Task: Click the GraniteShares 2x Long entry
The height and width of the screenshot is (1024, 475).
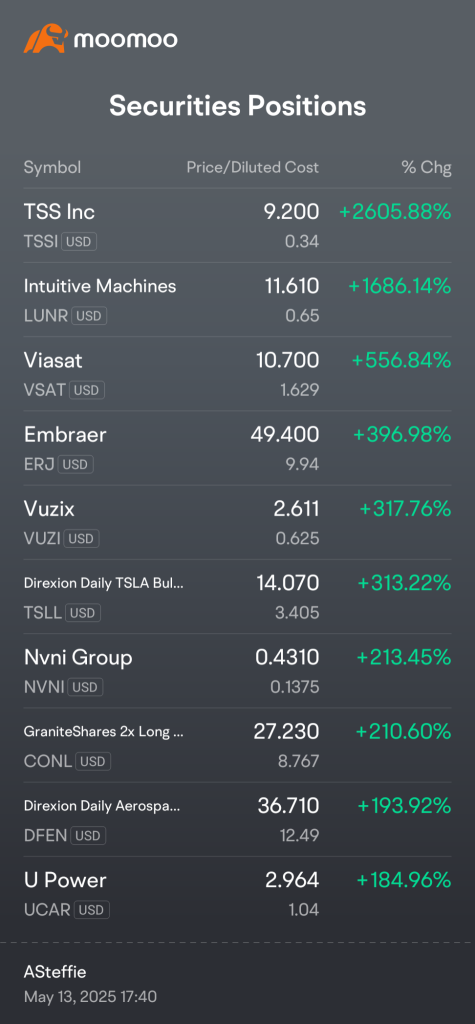Action: (237, 744)
